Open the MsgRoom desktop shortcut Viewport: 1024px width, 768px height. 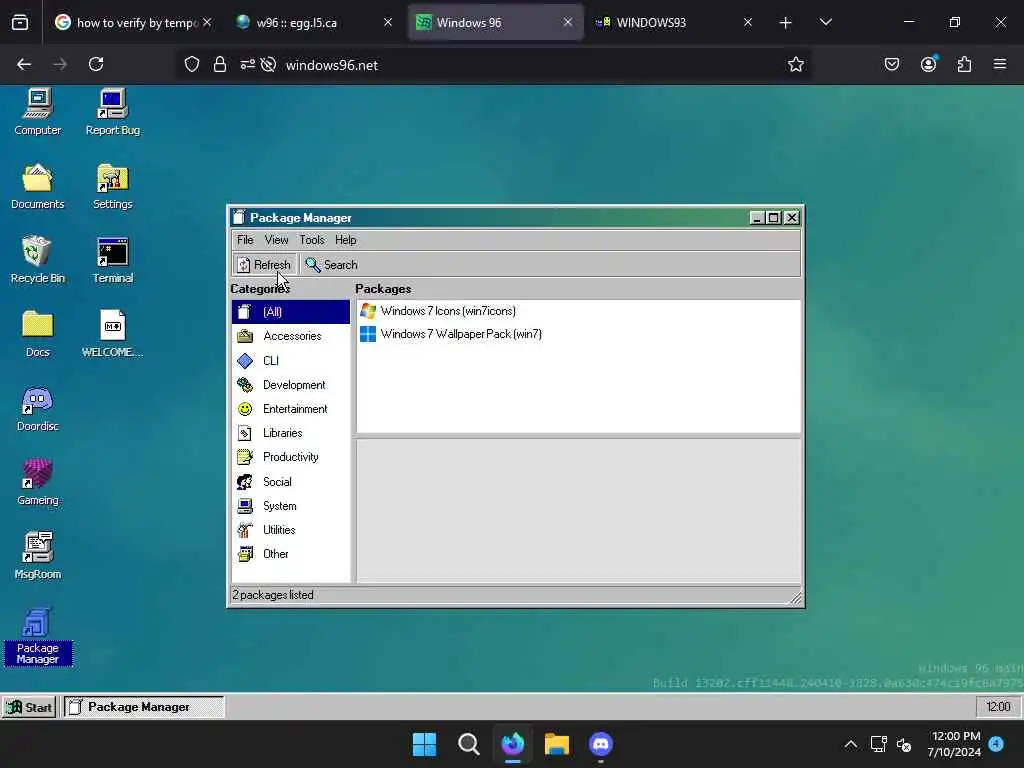[38, 555]
